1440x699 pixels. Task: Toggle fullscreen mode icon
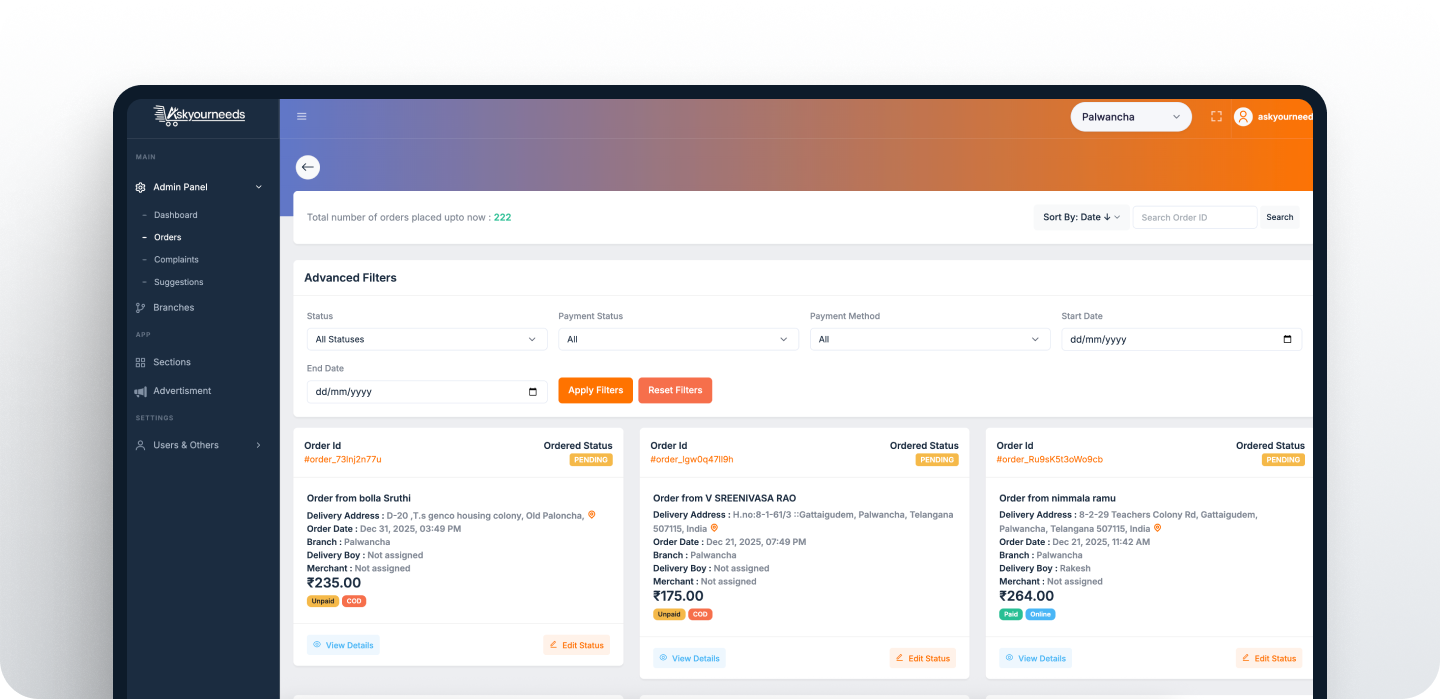coord(1216,117)
